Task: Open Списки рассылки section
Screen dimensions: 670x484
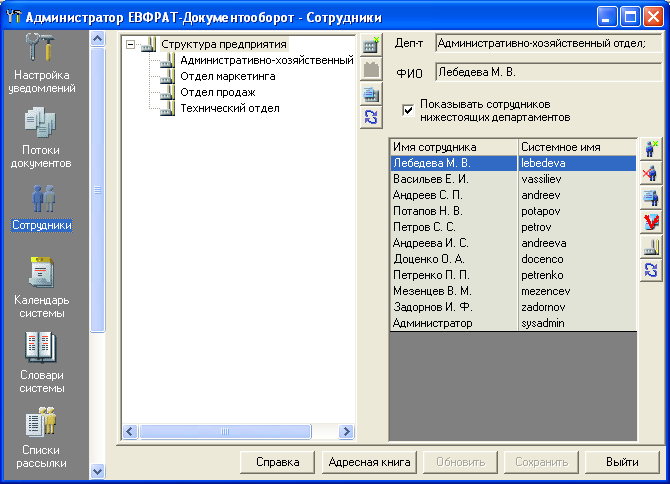Action: click(x=41, y=437)
